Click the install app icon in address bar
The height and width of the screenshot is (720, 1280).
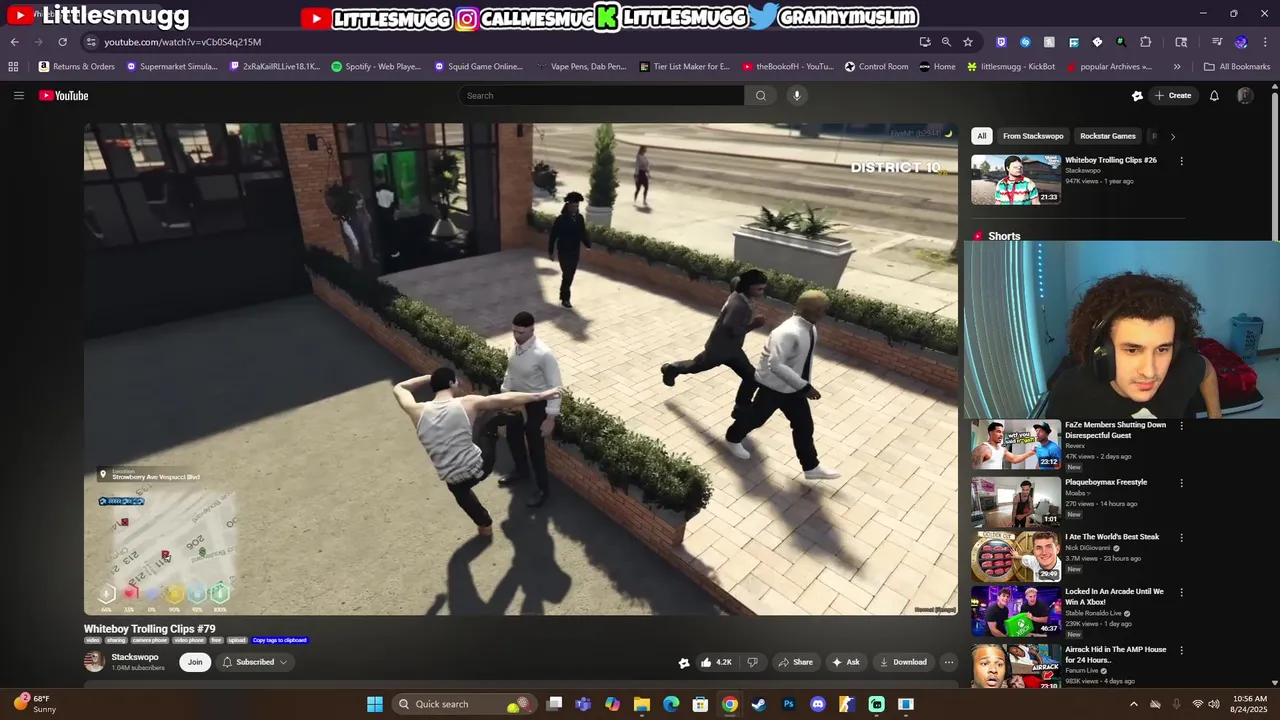[x=925, y=42]
